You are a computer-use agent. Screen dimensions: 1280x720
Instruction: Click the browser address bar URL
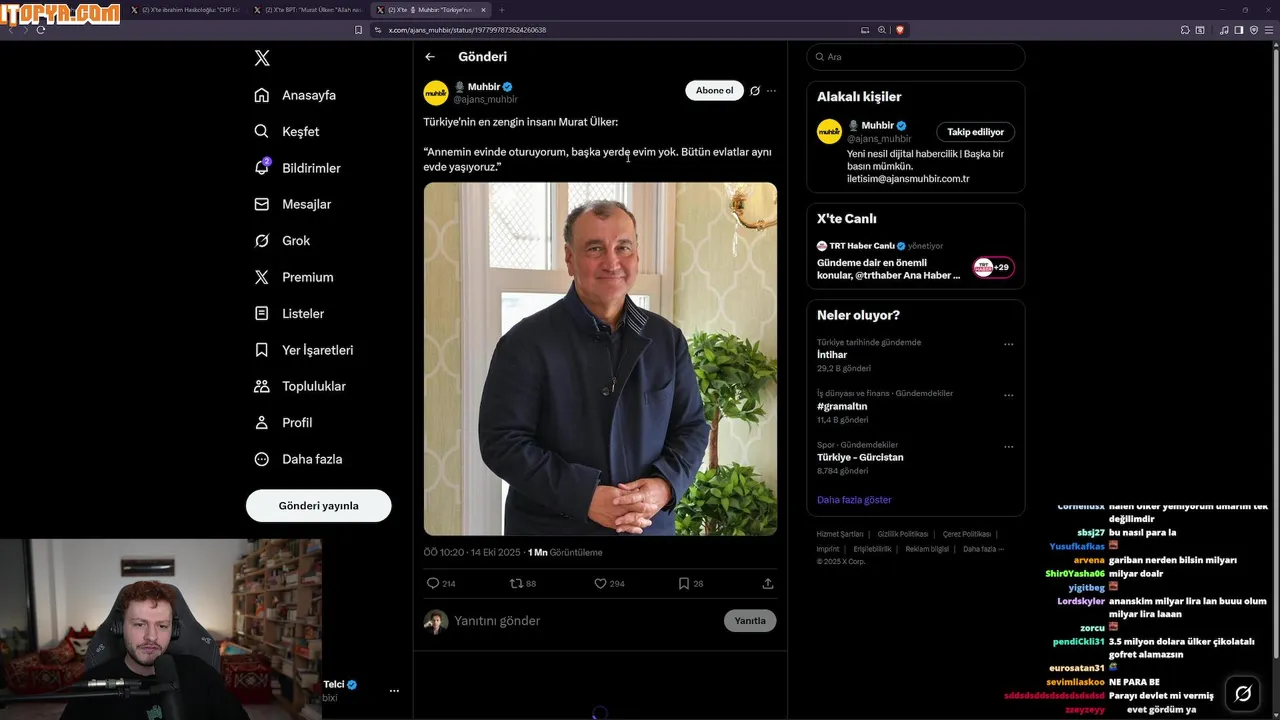coord(467,30)
